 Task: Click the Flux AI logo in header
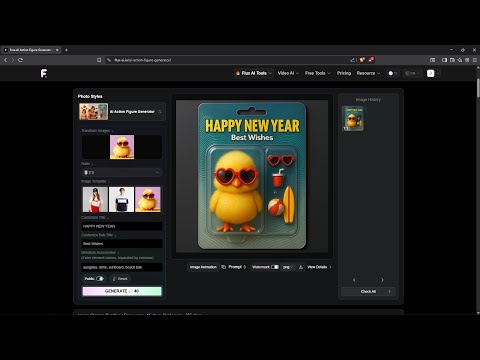(x=44, y=73)
